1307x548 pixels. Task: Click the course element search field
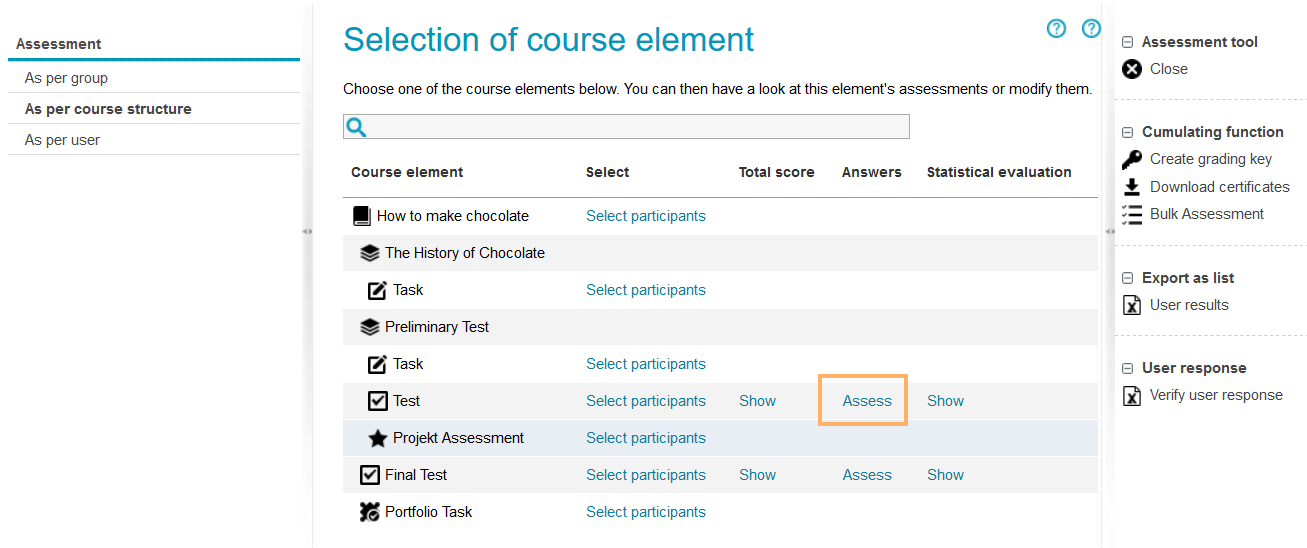pos(636,127)
